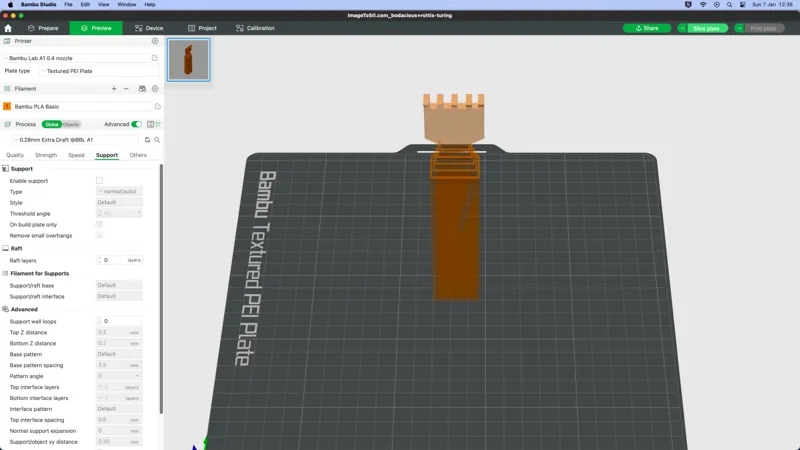Check the Enable support checkbox
The image size is (800, 450).
99,181
